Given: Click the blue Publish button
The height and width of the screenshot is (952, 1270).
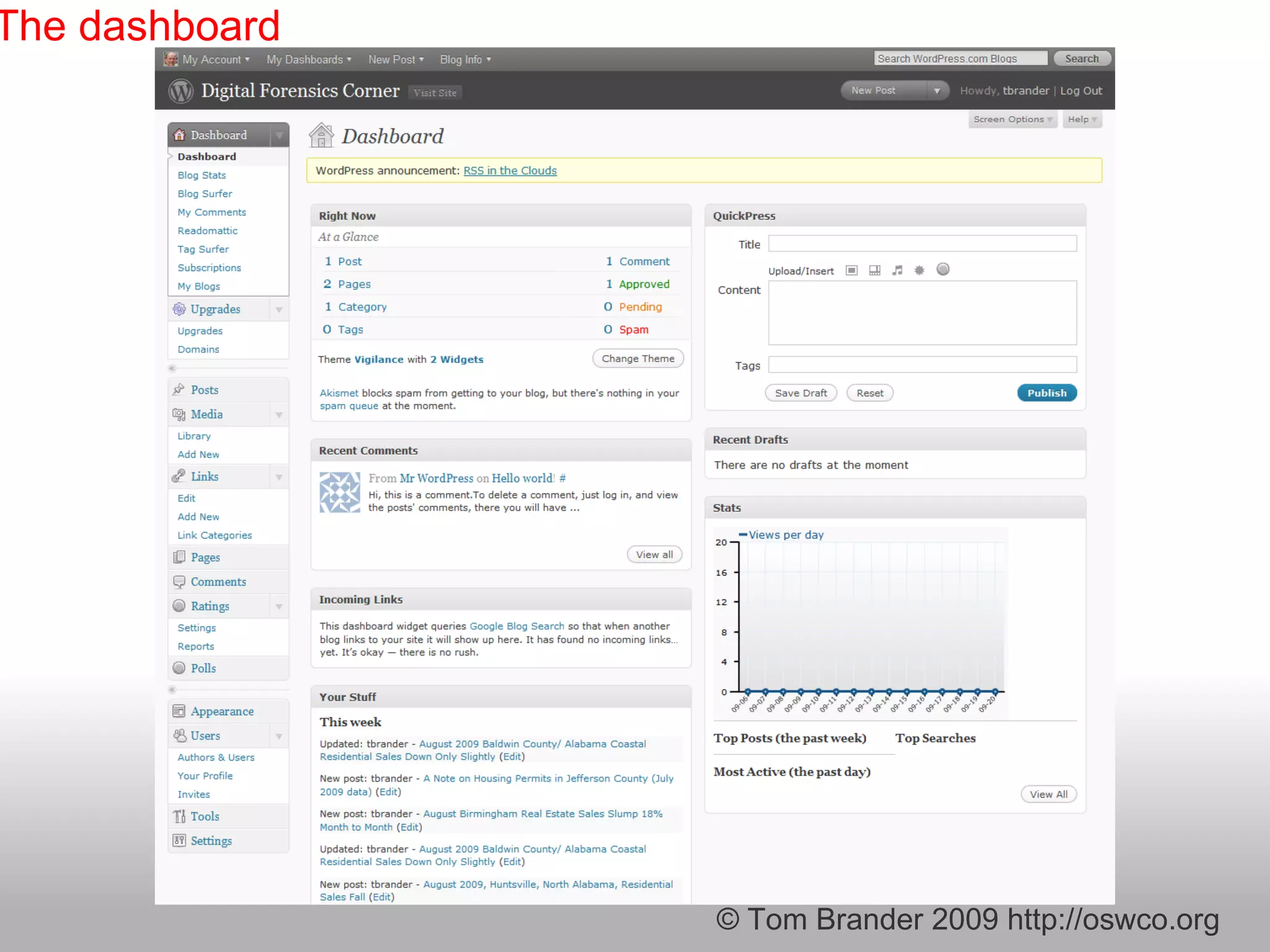Looking at the screenshot, I should 1047,393.
